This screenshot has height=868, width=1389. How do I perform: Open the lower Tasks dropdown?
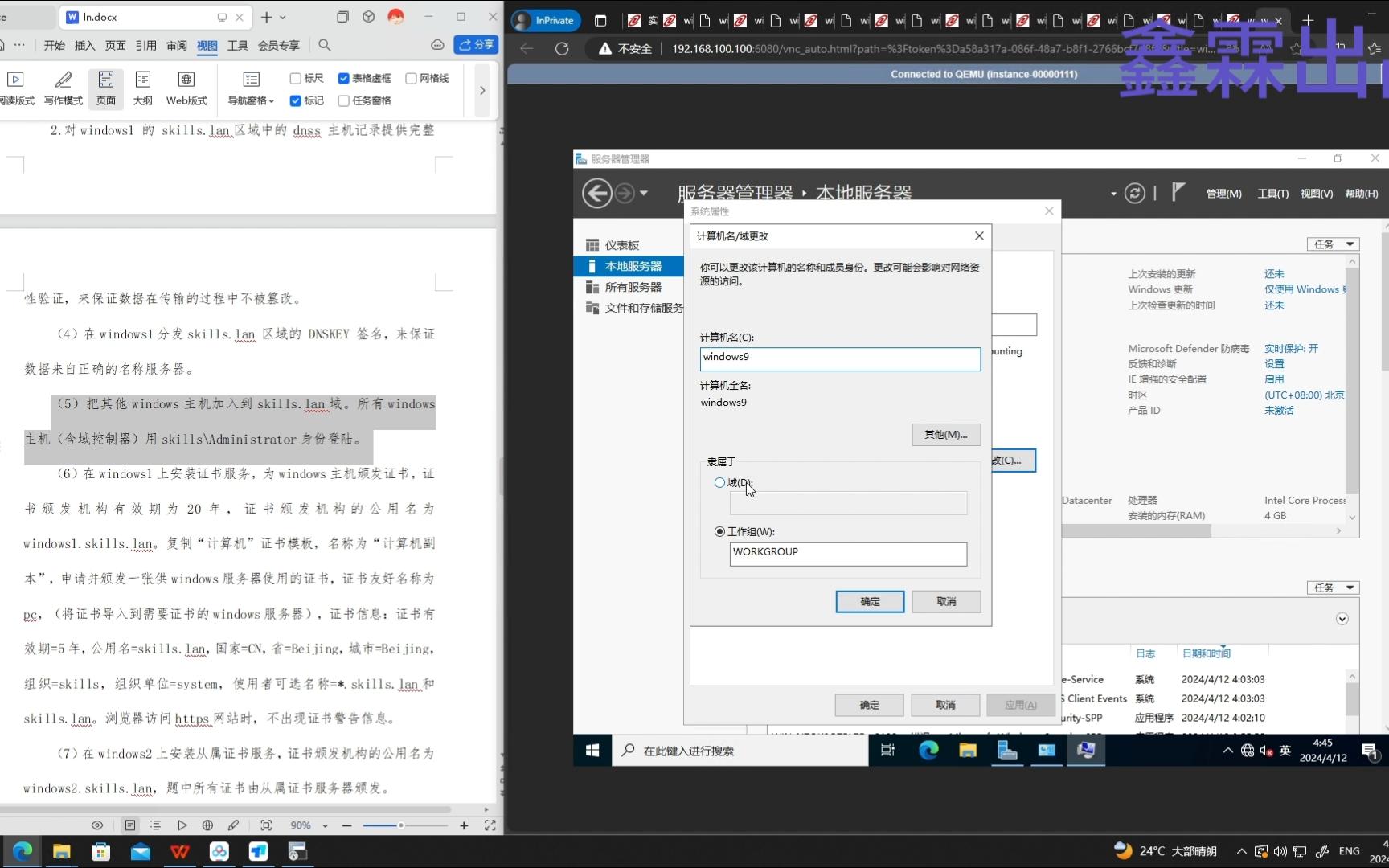1333,588
